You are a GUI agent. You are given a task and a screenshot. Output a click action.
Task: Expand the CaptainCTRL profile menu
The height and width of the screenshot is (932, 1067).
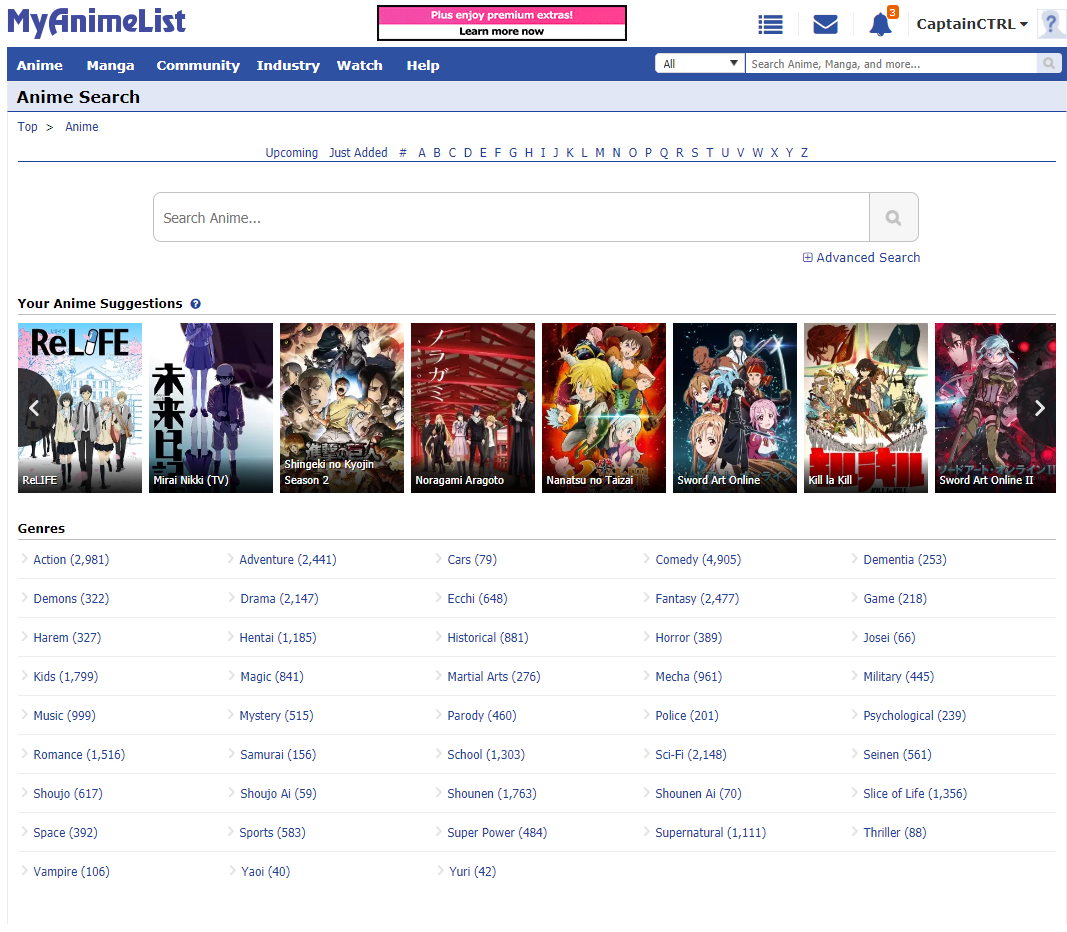point(971,25)
